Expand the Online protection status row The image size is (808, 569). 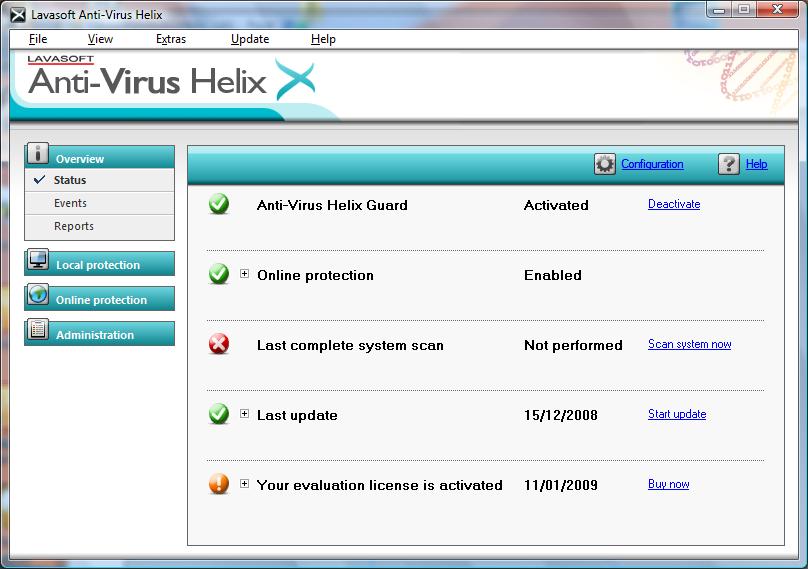pos(245,274)
